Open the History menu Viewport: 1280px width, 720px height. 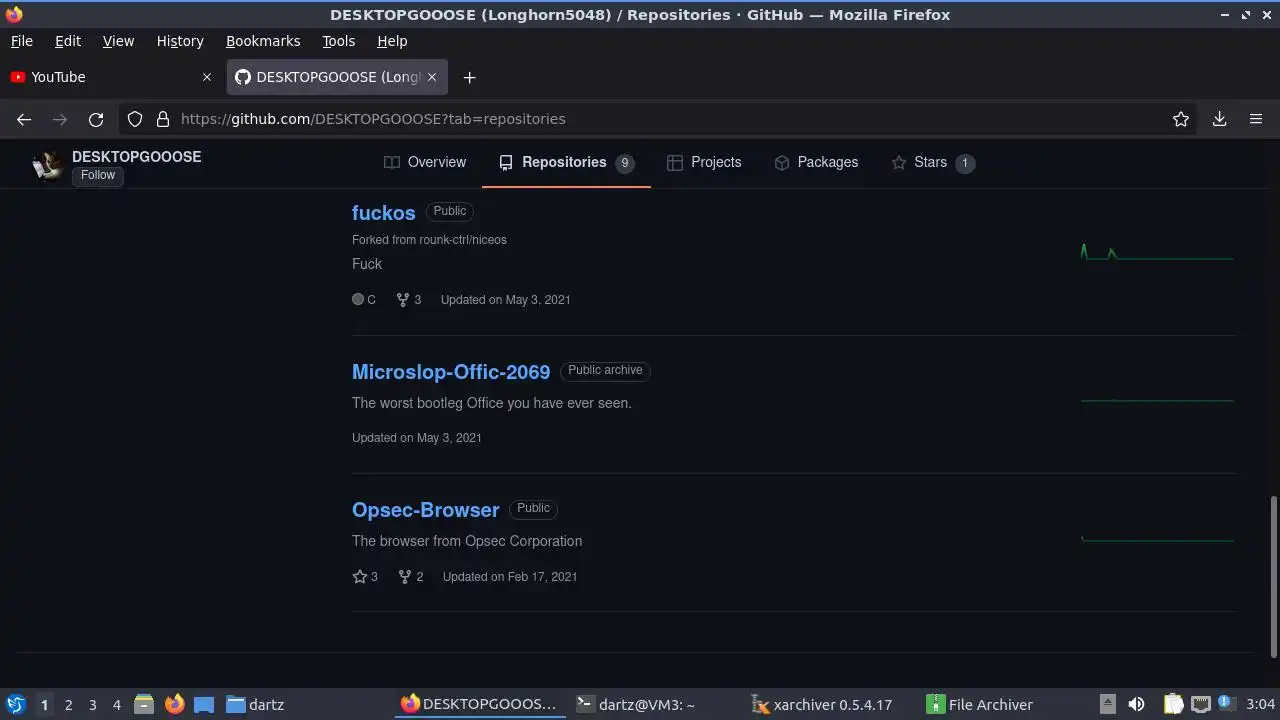(180, 41)
